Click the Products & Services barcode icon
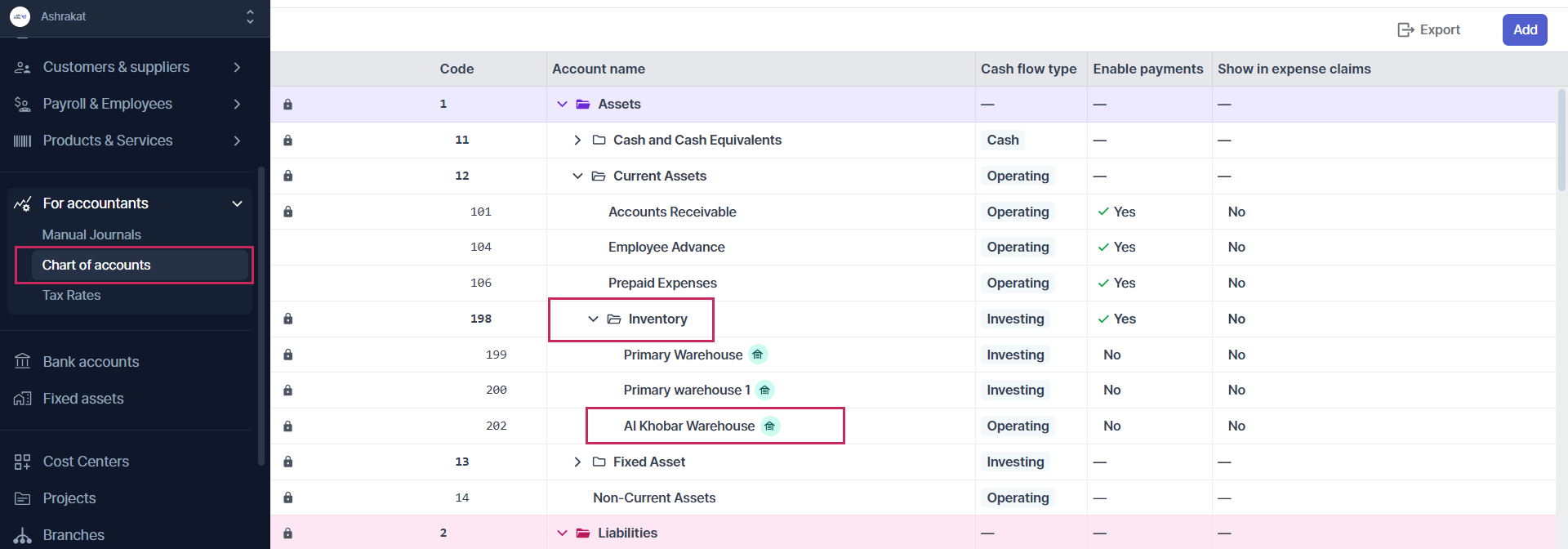The image size is (1568, 549). click(23, 141)
